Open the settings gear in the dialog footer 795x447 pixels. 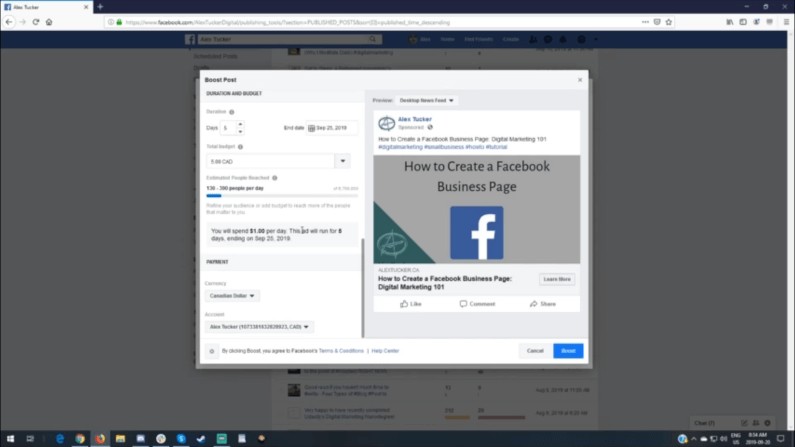[x=212, y=351]
